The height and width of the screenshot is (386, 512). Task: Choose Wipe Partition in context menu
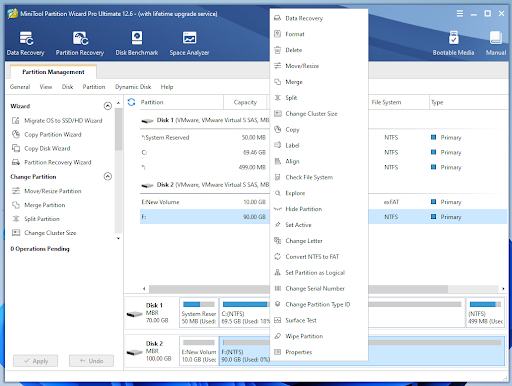click(x=319, y=336)
